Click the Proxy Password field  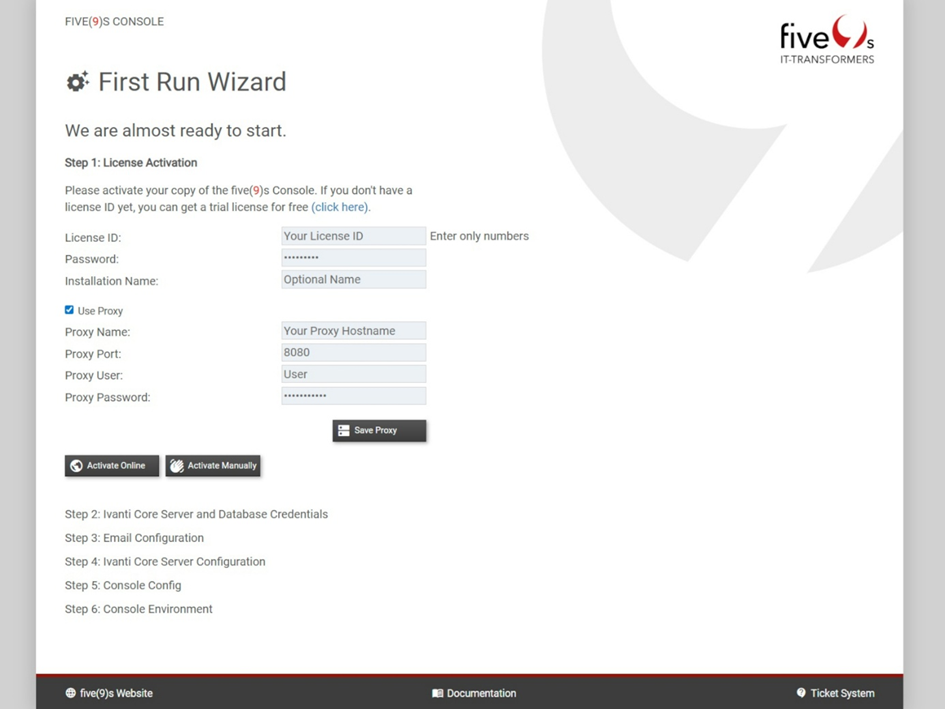click(x=354, y=395)
